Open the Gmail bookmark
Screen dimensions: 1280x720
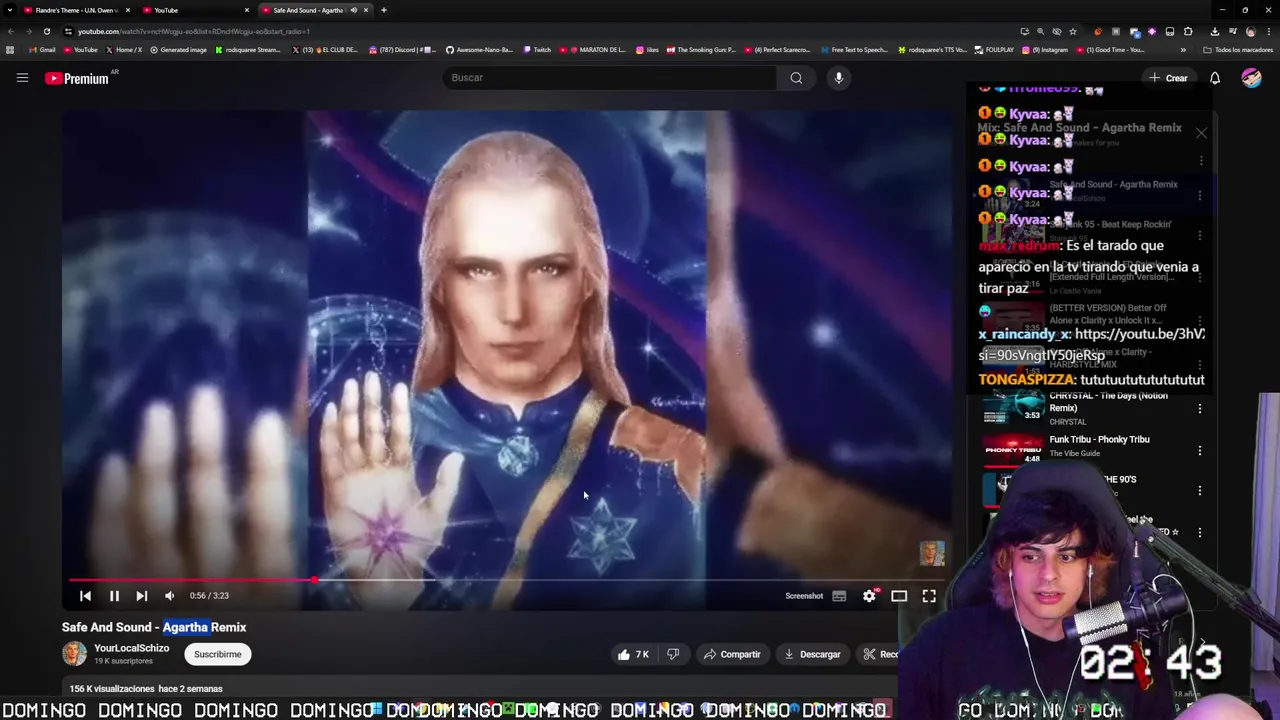pyautogui.click(x=42, y=50)
